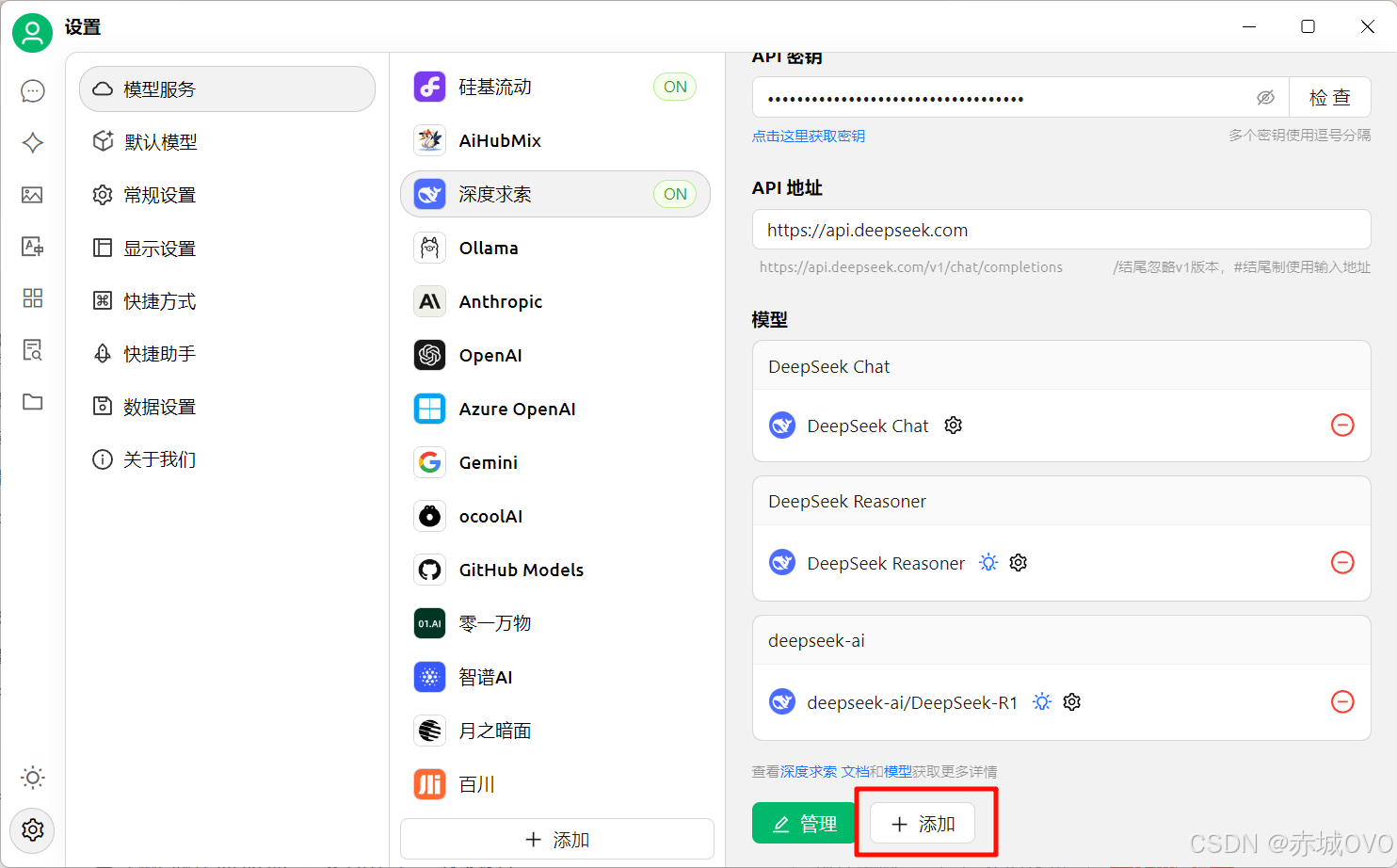This screenshot has height=868, width=1397.
Task: Open the image generation sidebar icon
Action: (33, 195)
